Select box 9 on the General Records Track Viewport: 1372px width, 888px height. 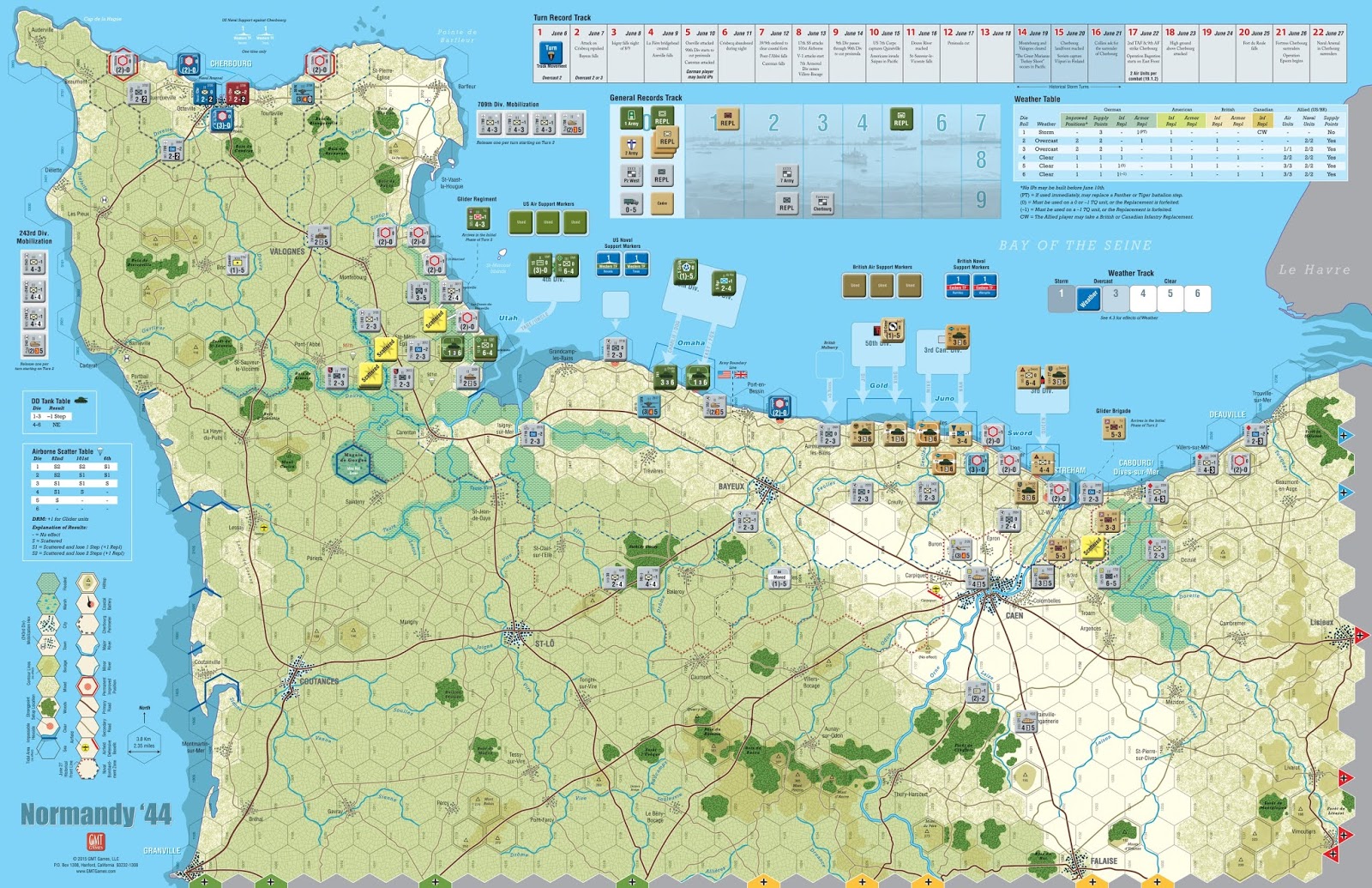[981, 199]
